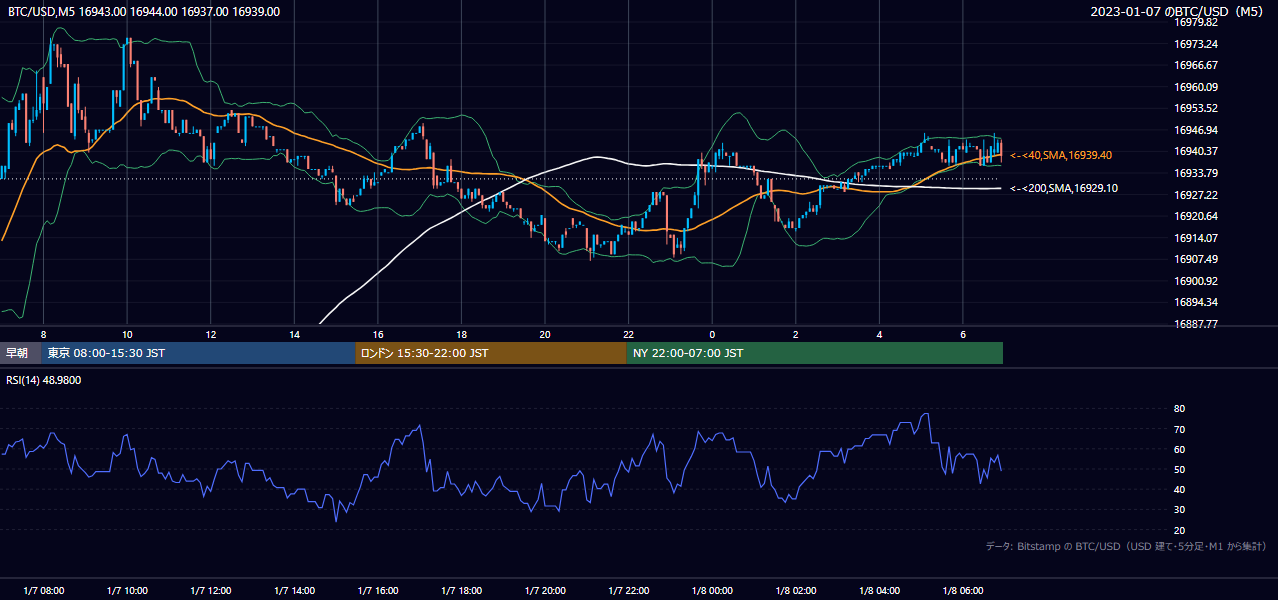Click the price axis label 16979.82
Viewport: 1278px width, 600px height.
coord(1196,22)
